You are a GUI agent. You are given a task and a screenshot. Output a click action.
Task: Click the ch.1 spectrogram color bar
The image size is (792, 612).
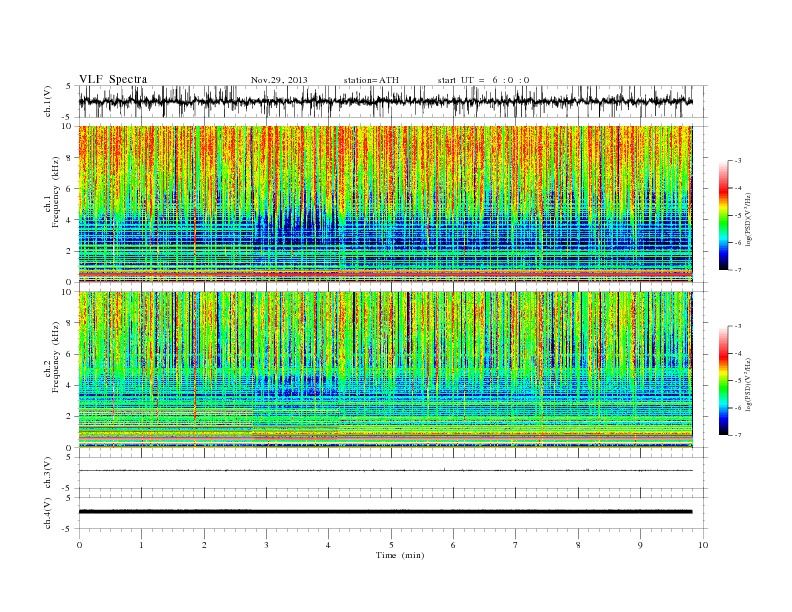coord(723,216)
